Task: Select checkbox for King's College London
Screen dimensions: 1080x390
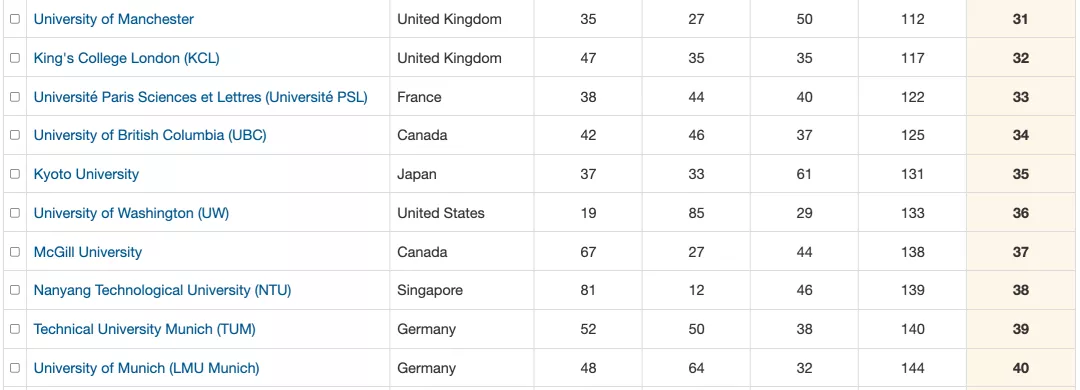Action: coord(14,58)
